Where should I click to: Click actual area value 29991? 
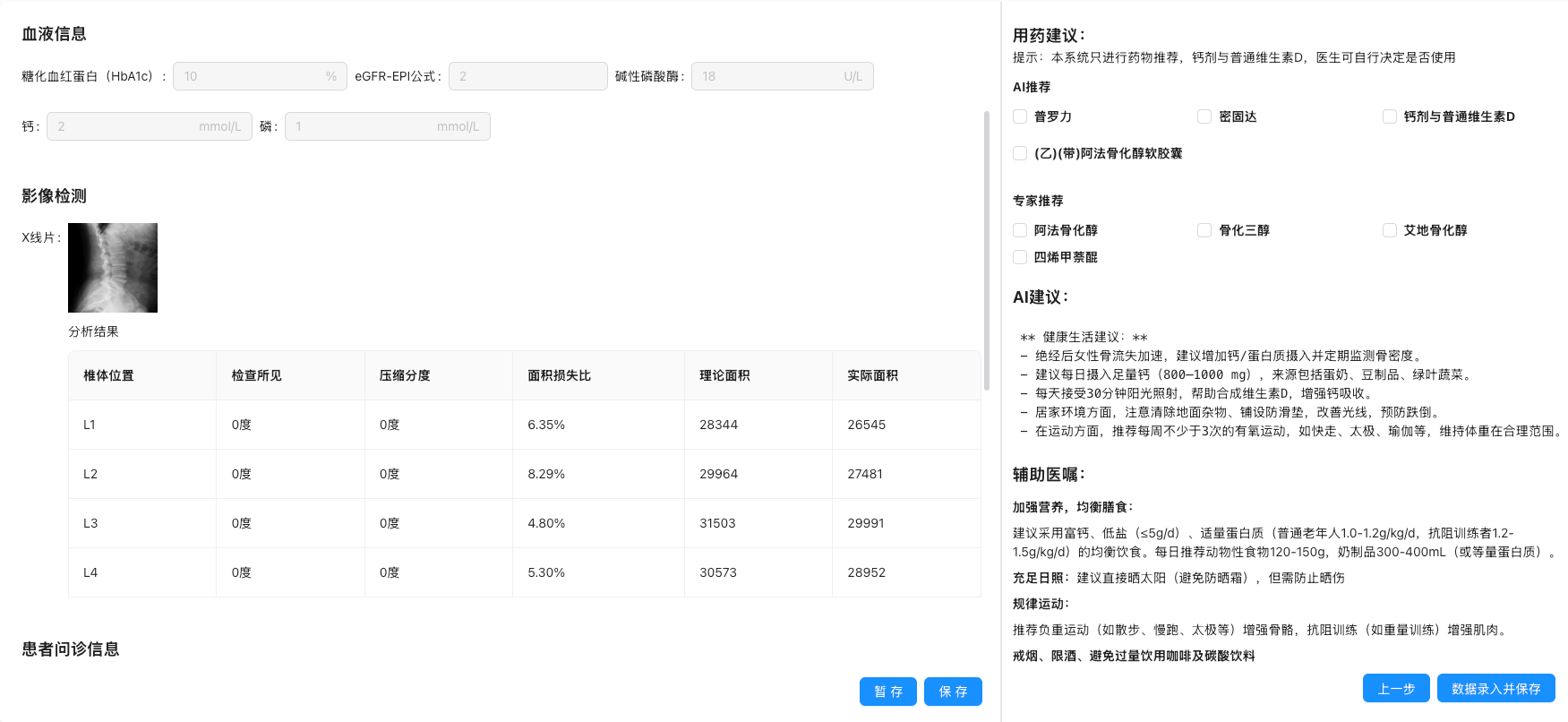click(x=866, y=523)
